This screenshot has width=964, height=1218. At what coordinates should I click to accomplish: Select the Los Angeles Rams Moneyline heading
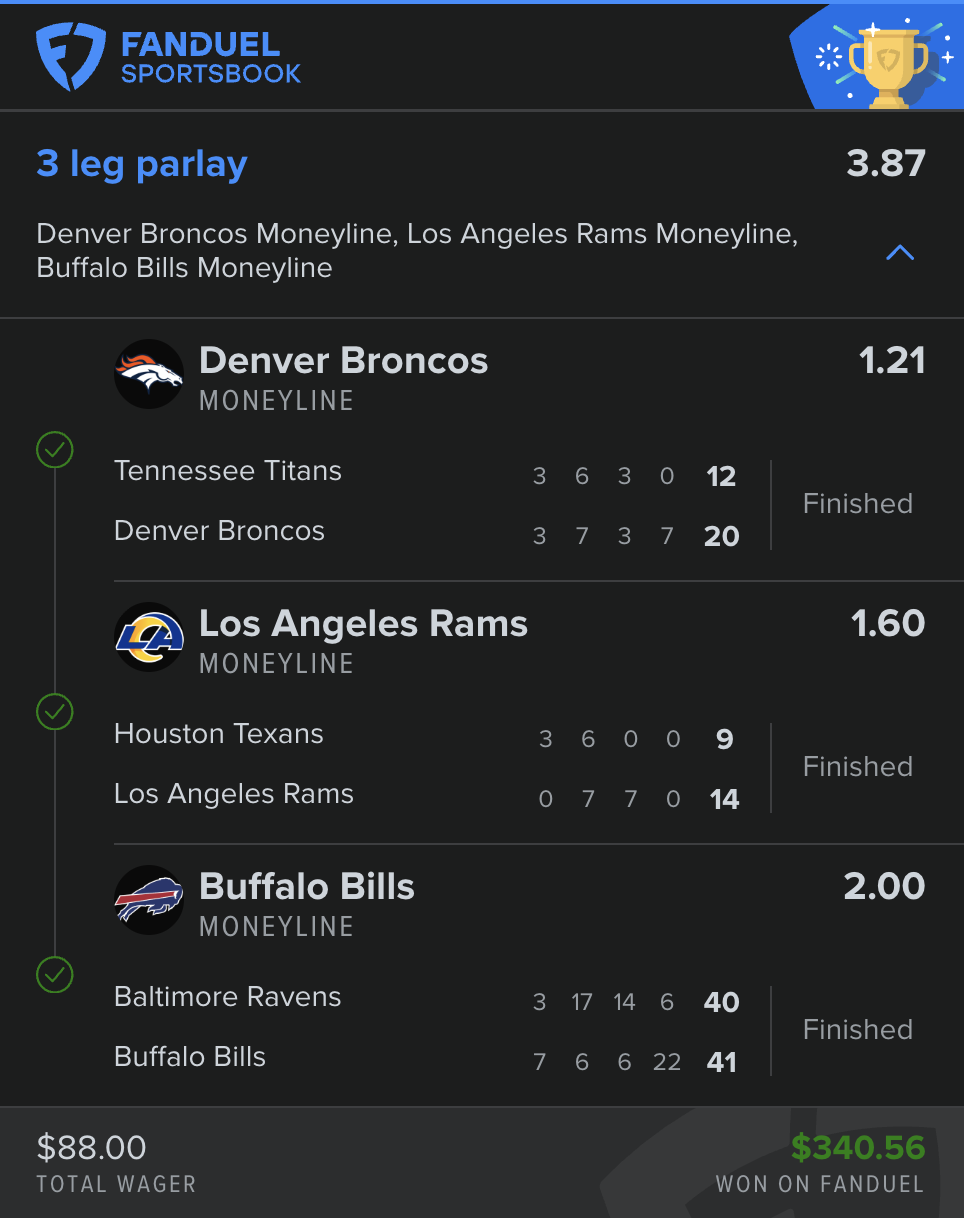[x=363, y=624]
